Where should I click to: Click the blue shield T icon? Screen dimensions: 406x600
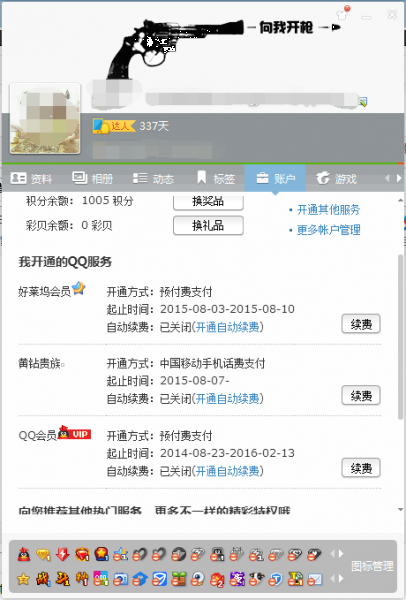(275, 579)
